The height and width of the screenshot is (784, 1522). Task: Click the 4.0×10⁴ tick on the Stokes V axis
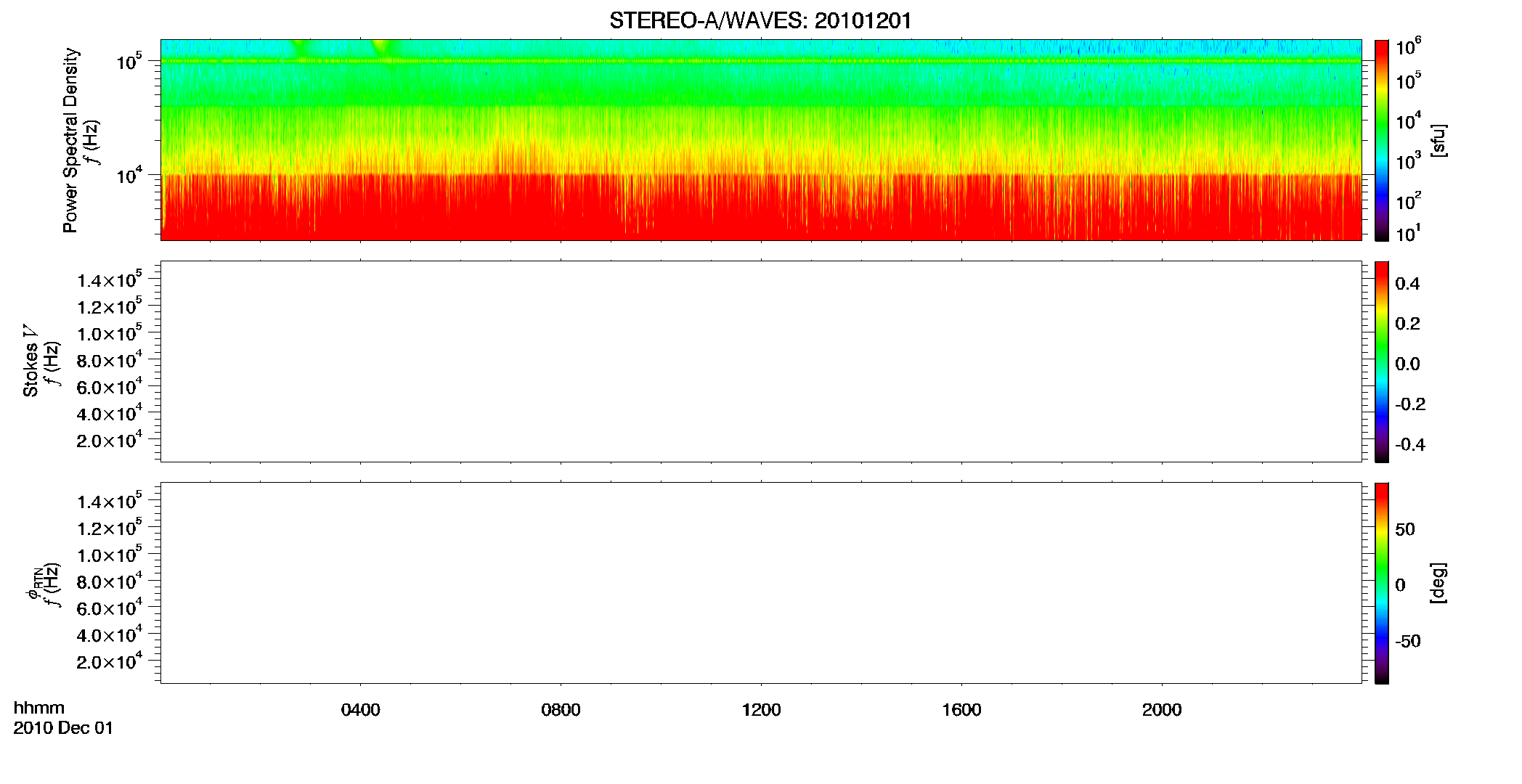[109, 413]
